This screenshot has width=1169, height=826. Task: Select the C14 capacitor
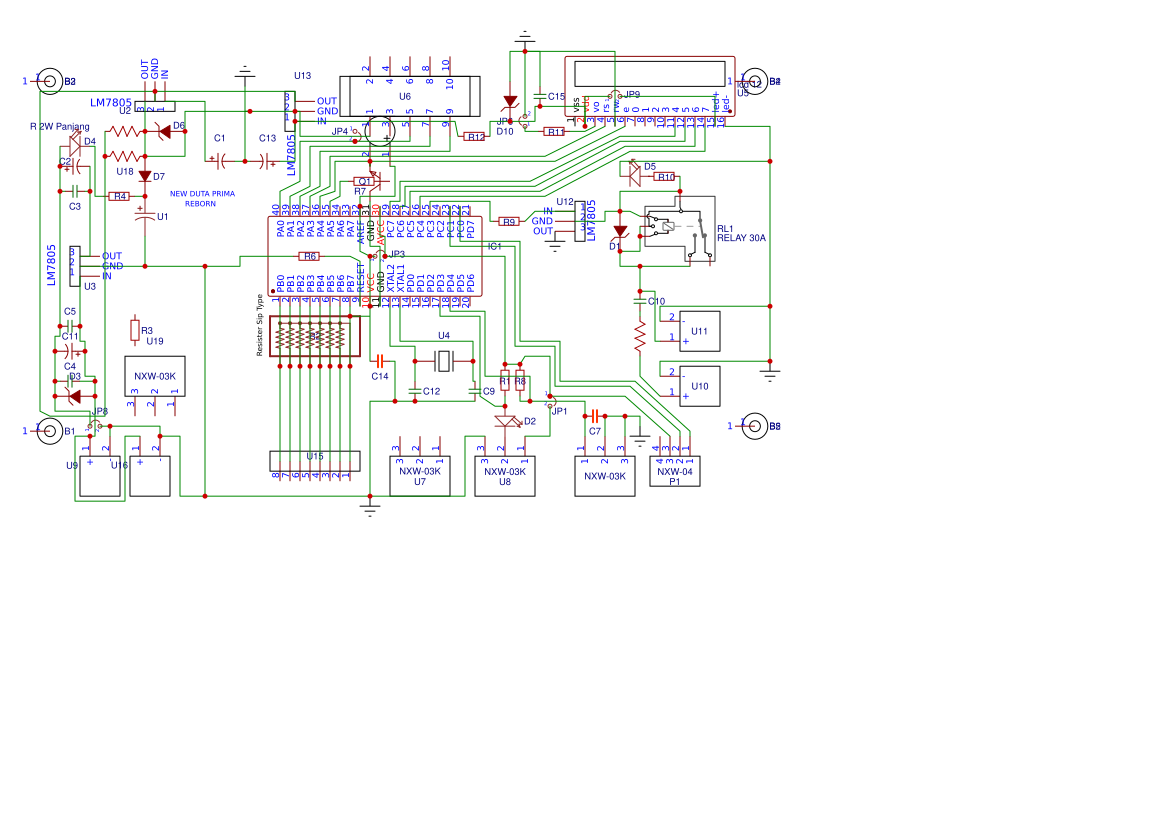[380, 361]
